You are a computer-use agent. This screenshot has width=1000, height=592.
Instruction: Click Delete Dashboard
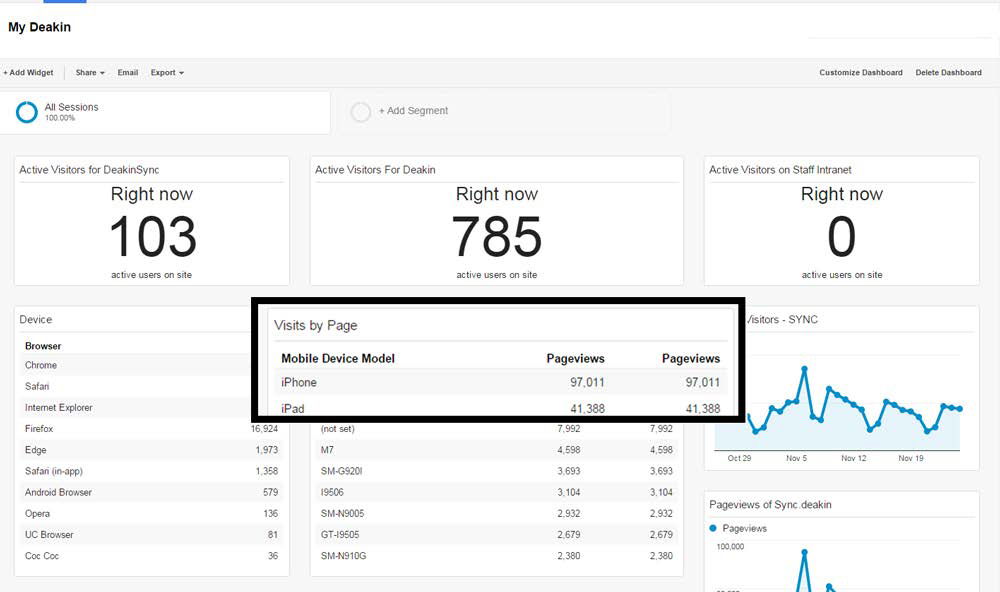tap(948, 73)
